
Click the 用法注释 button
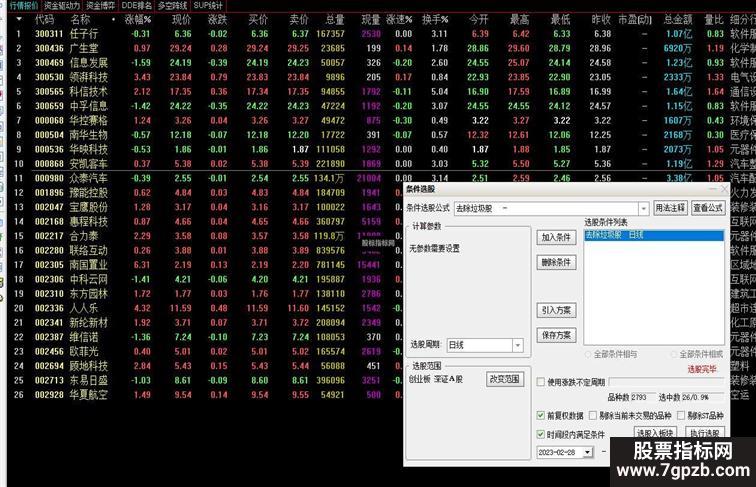670,208
